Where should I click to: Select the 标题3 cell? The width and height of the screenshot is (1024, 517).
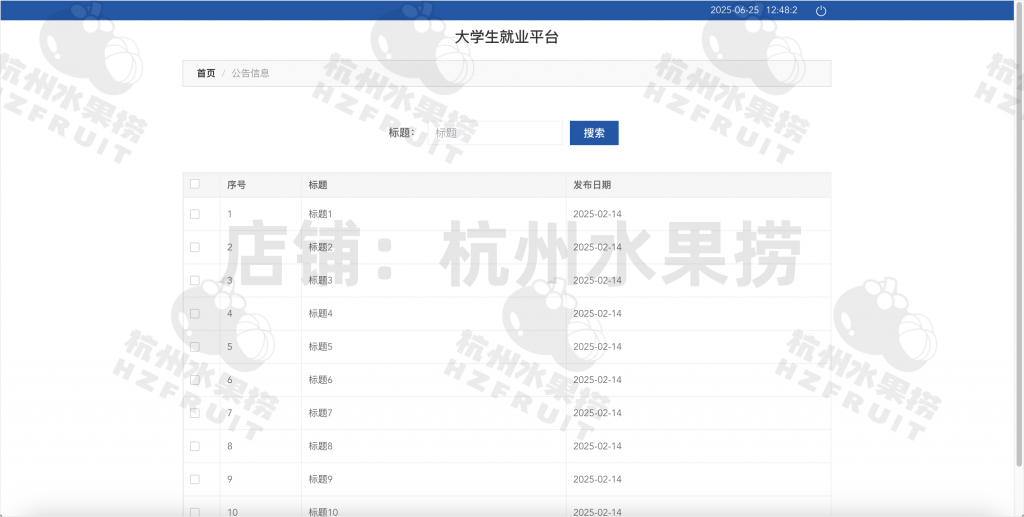click(x=434, y=280)
